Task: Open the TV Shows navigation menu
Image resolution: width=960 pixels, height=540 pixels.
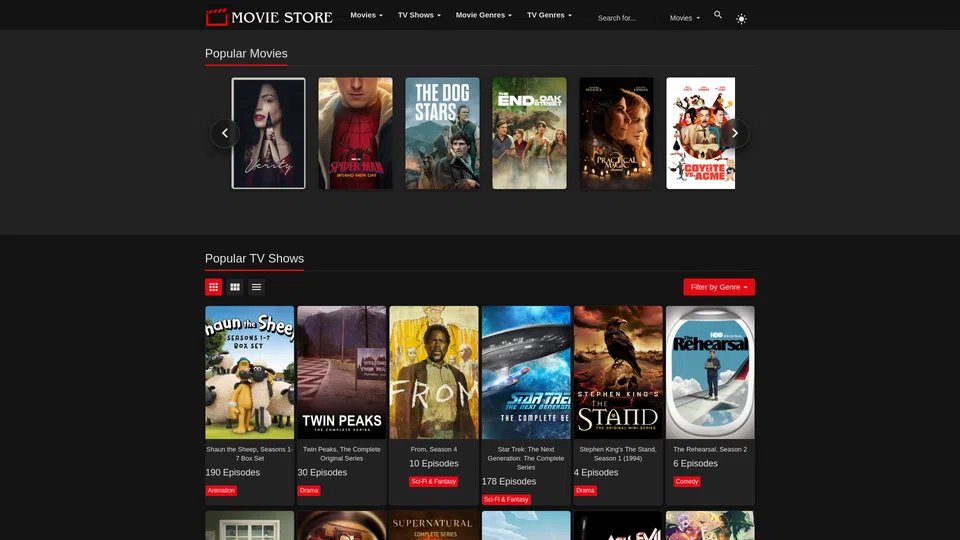Action: tap(419, 15)
